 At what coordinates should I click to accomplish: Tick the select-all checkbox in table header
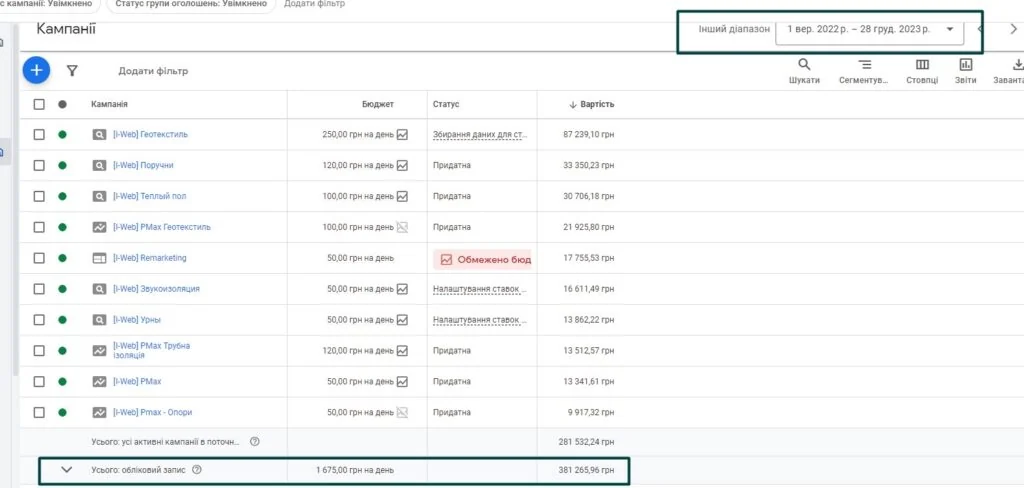click(x=39, y=104)
